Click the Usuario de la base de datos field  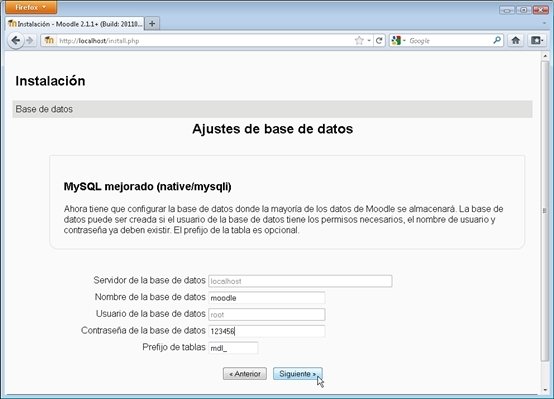click(x=267, y=315)
